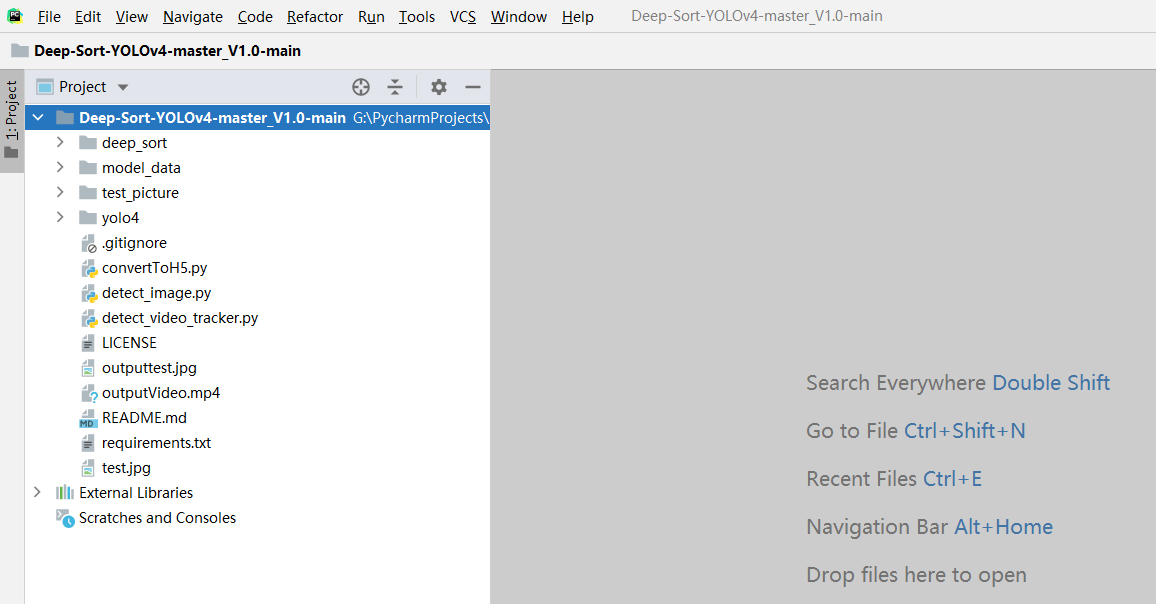Click the Scratches and Consoles icon
Image resolution: width=1156 pixels, height=604 pixels.
pos(65,518)
